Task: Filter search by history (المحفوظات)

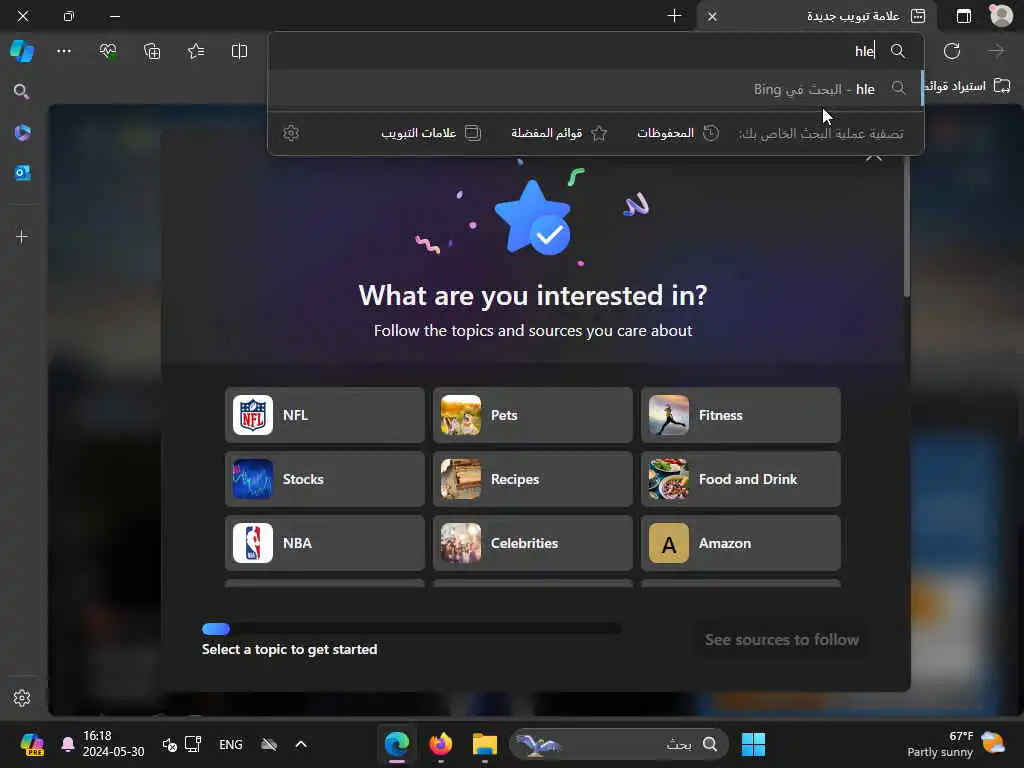Action: 678,133
